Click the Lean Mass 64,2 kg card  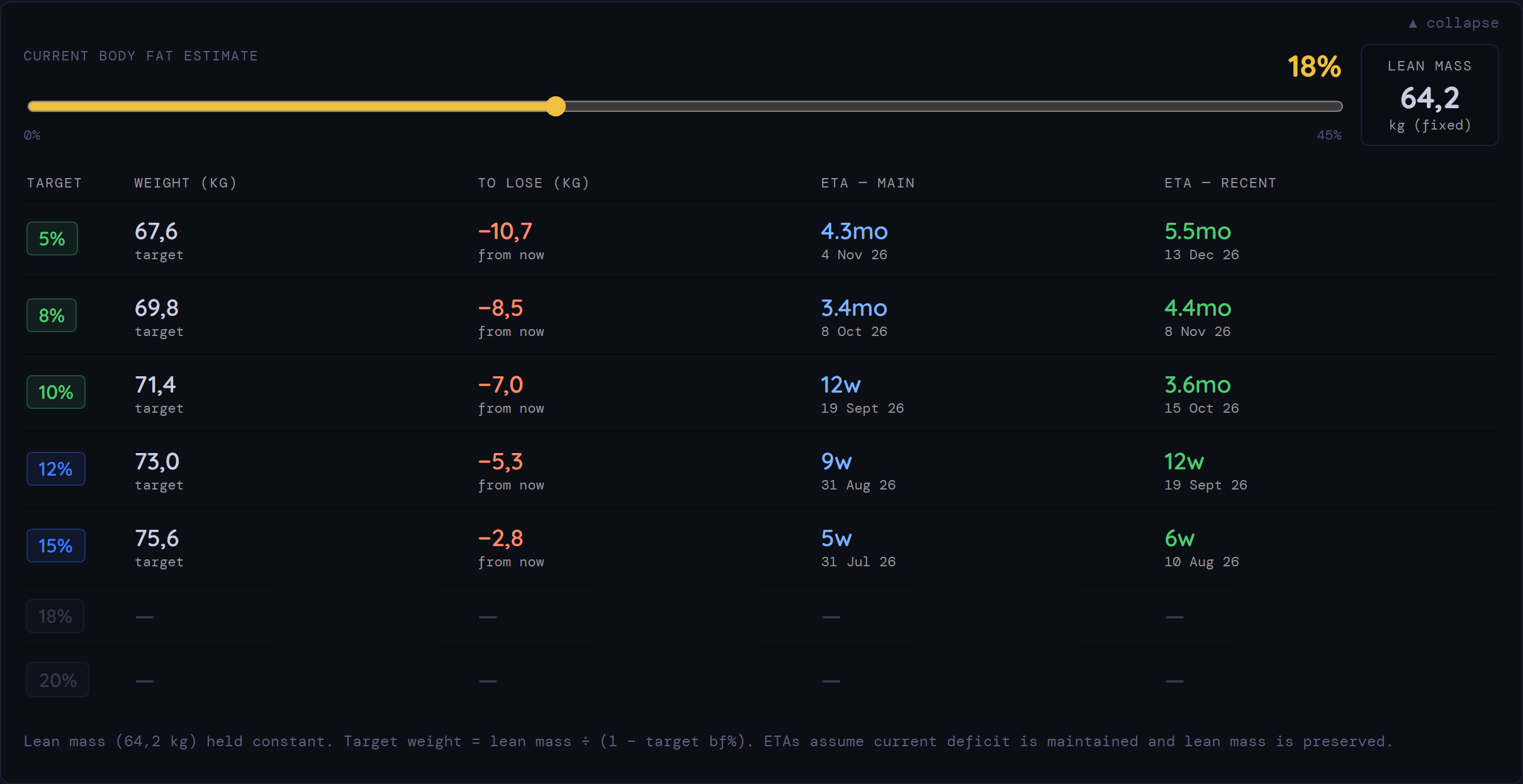[x=1429, y=95]
